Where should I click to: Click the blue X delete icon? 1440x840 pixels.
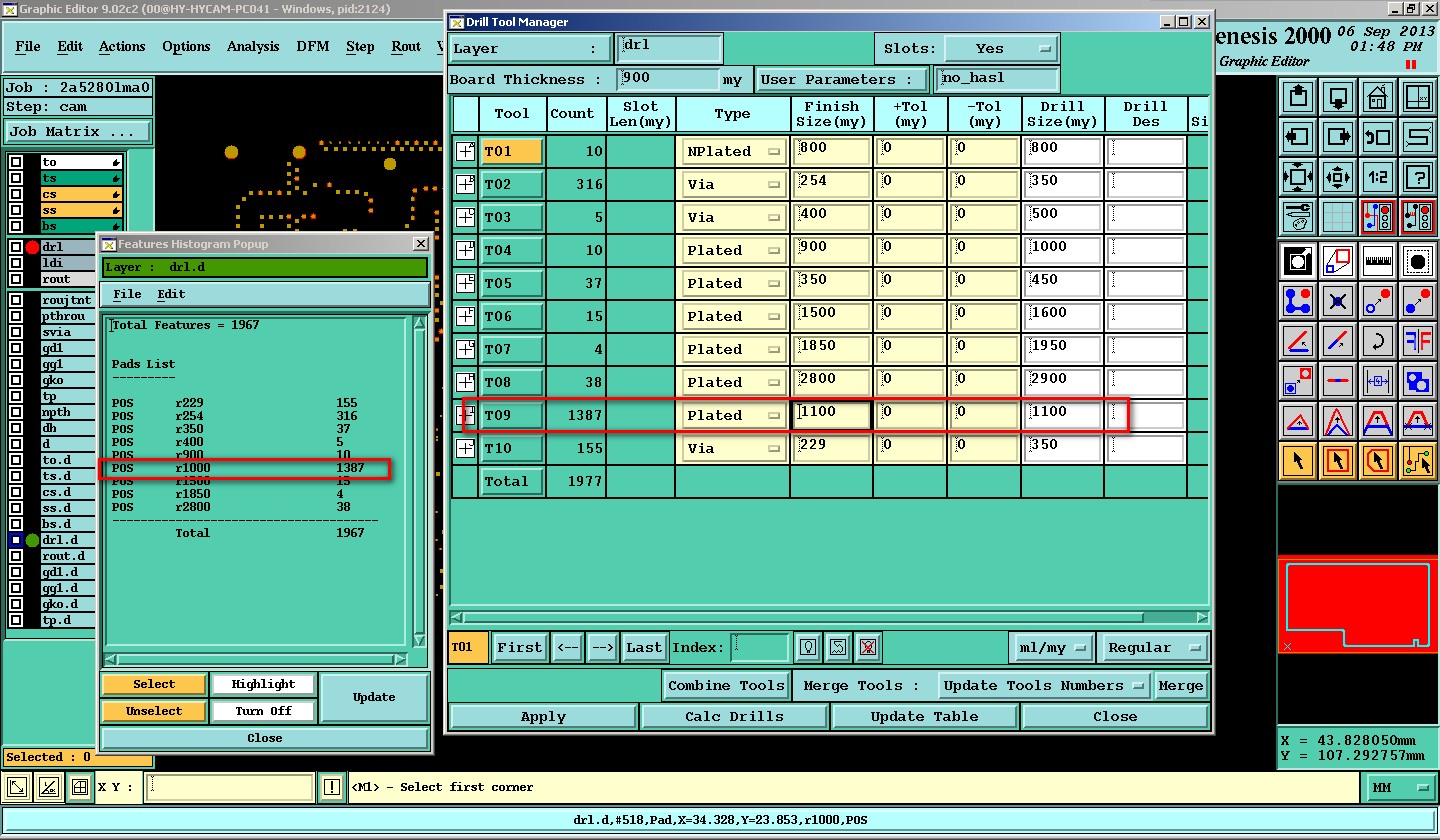1338,301
